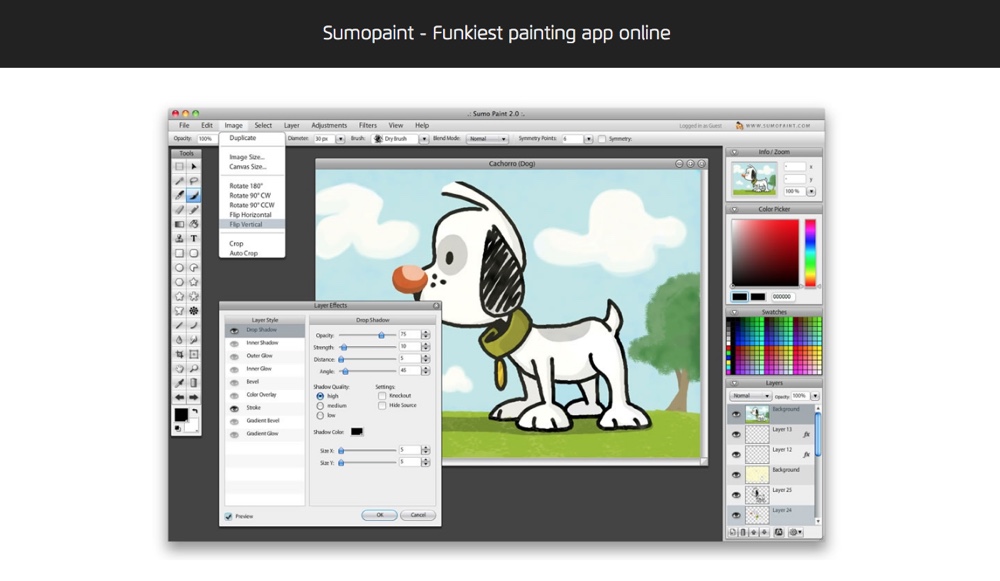Click the Shadow Color black swatch

[357, 432]
